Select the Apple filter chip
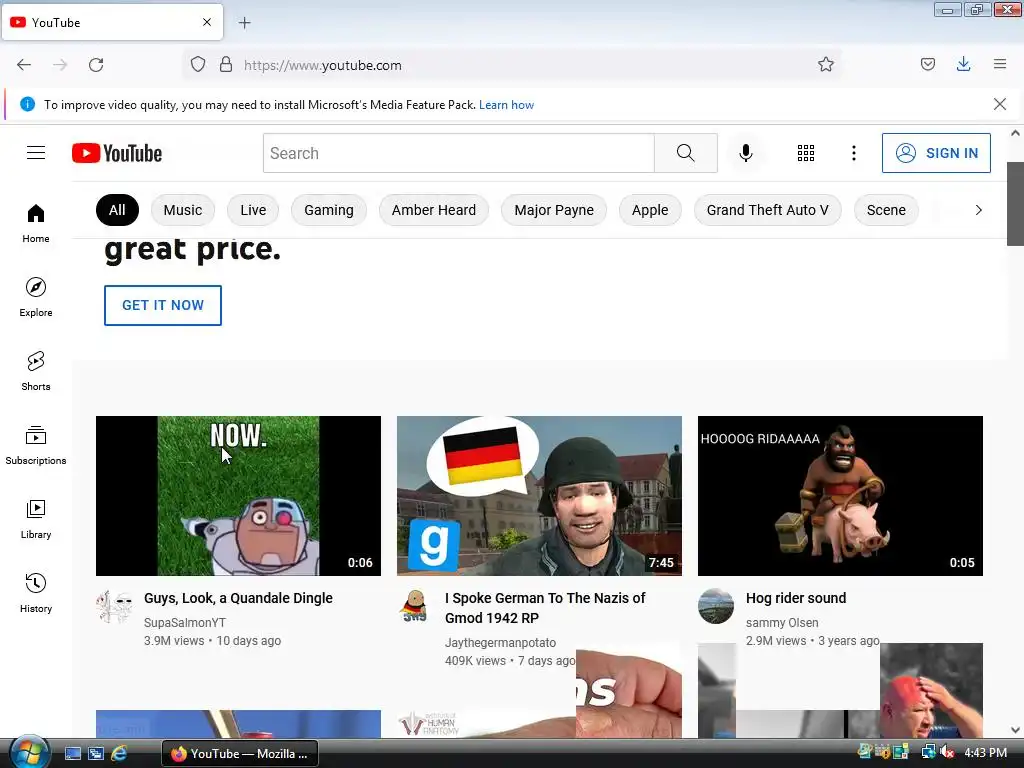 tap(650, 210)
